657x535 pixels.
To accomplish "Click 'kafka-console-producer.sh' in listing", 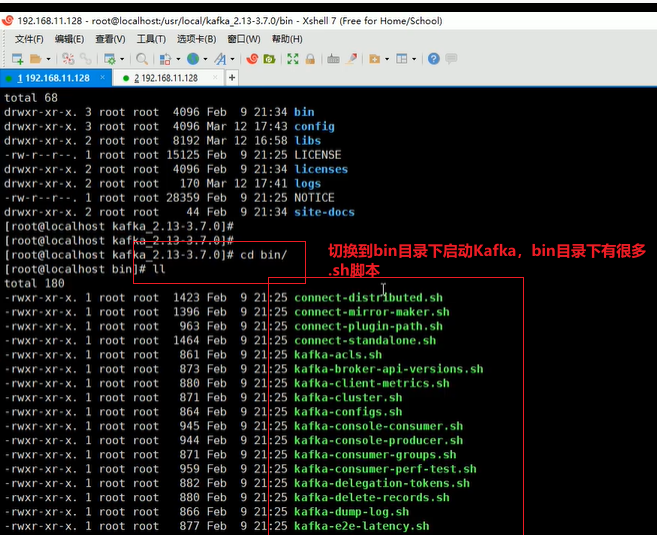I will [x=378, y=440].
